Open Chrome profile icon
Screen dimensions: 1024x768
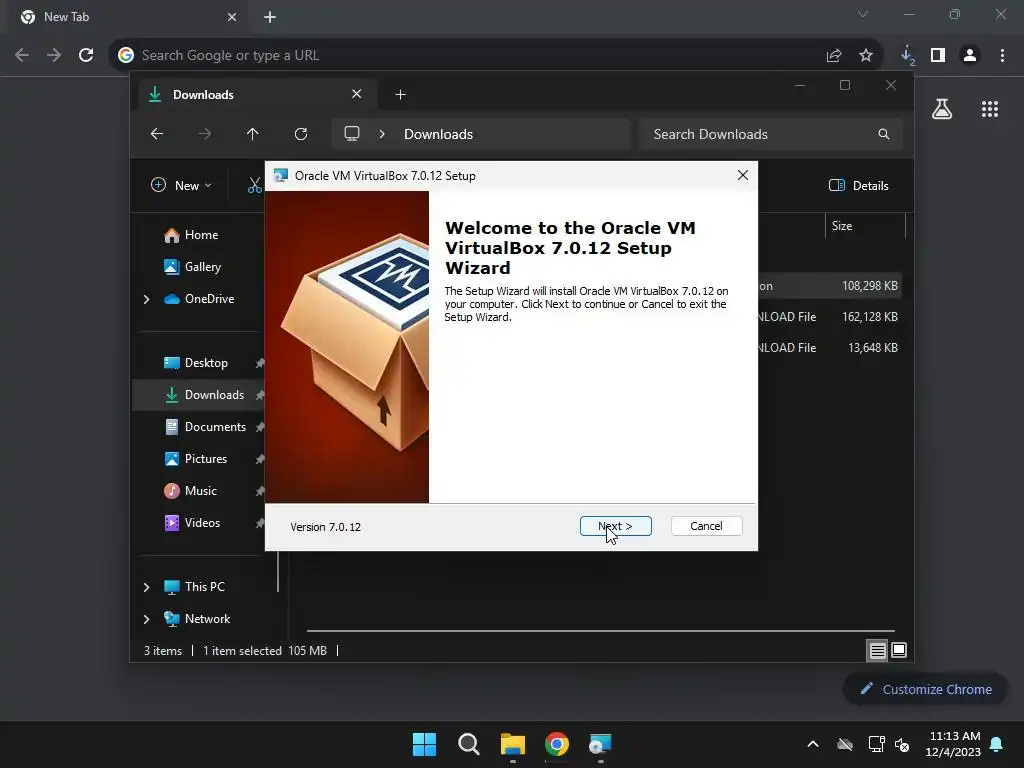point(970,56)
